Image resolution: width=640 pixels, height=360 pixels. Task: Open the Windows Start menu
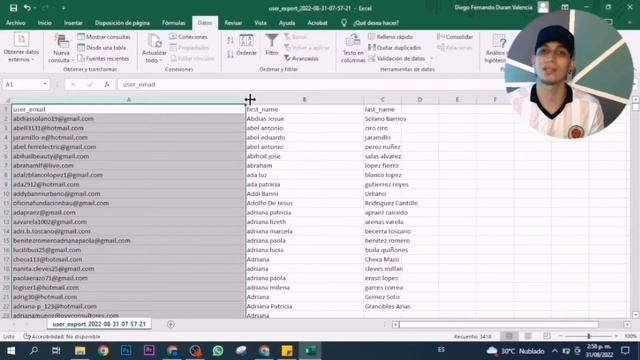11,351
